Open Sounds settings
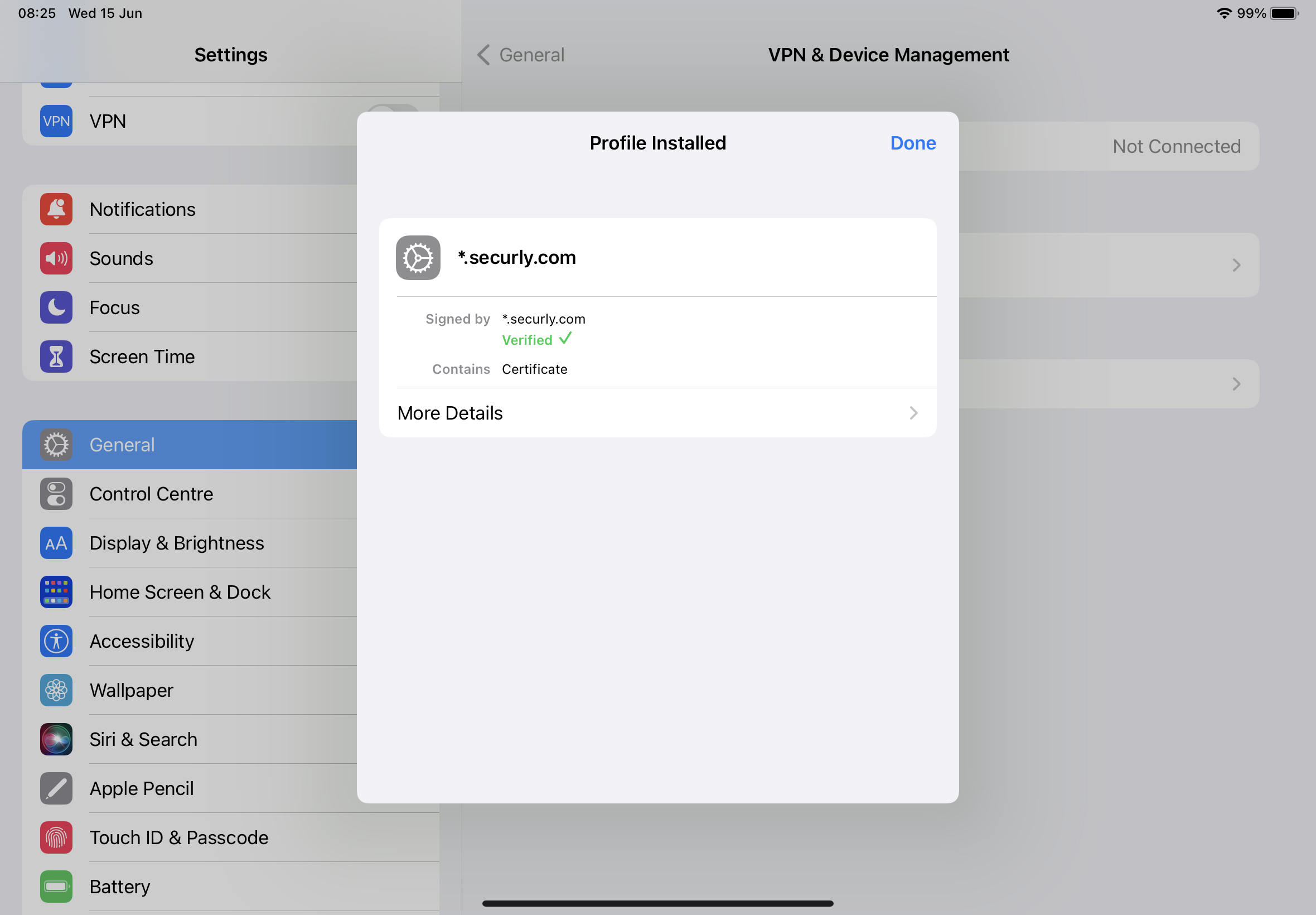Image resolution: width=1316 pixels, height=915 pixels. pos(190,258)
